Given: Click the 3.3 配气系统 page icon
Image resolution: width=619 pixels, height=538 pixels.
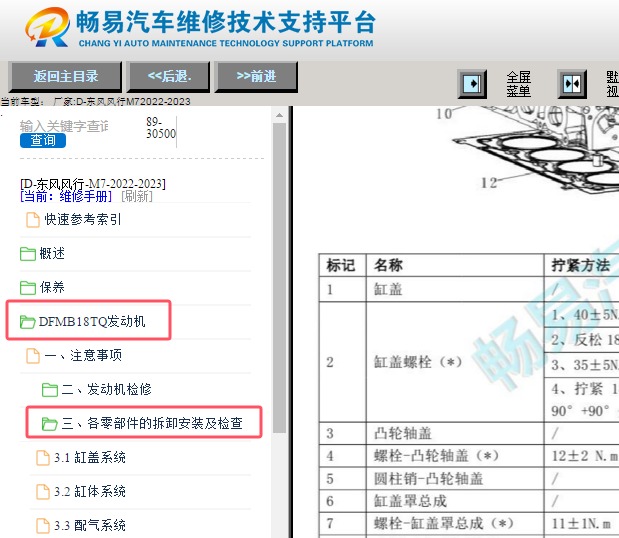Looking at the screenshot, I should tap(43, 526).
